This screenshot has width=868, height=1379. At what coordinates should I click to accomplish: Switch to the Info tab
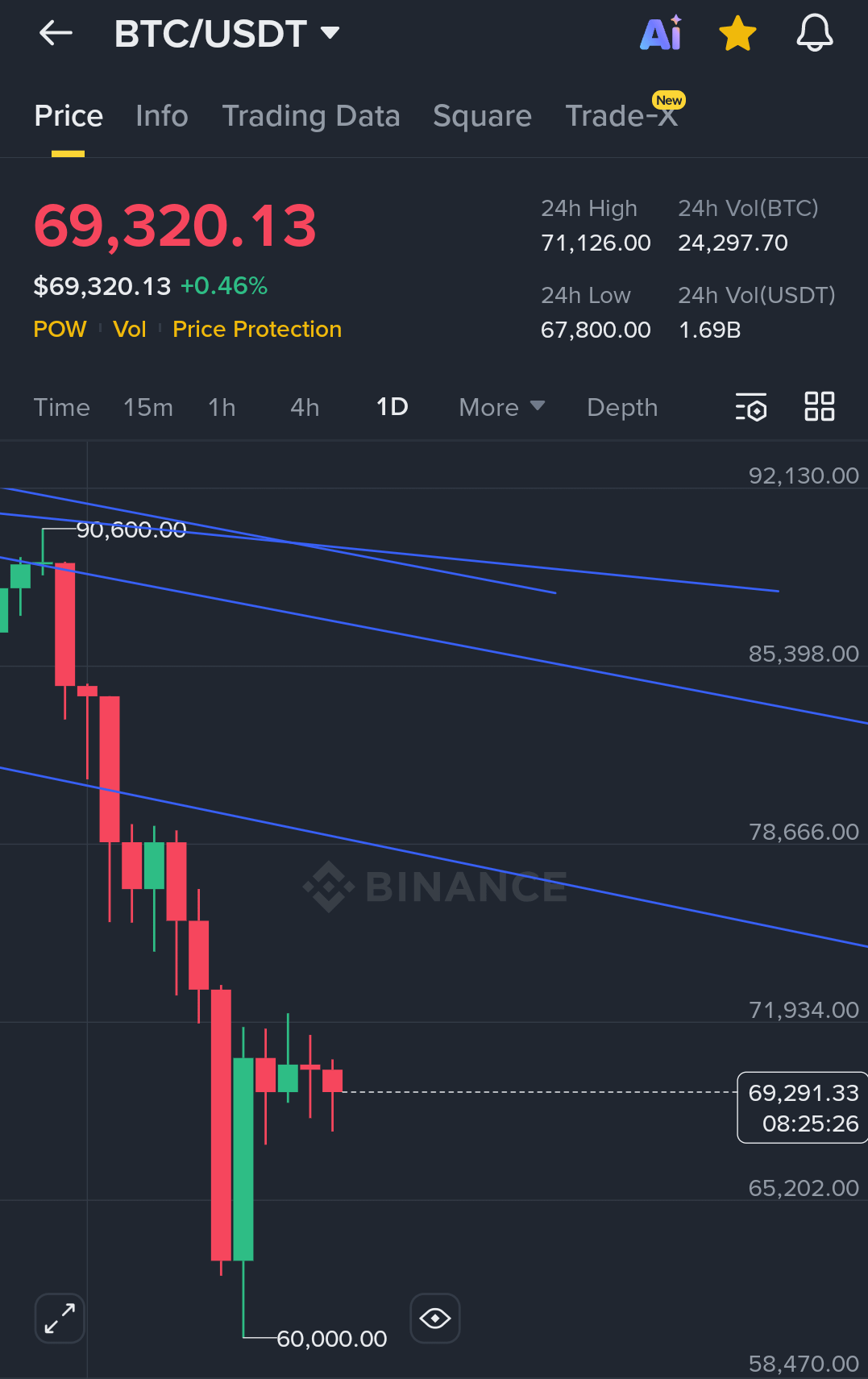(162, 116)
